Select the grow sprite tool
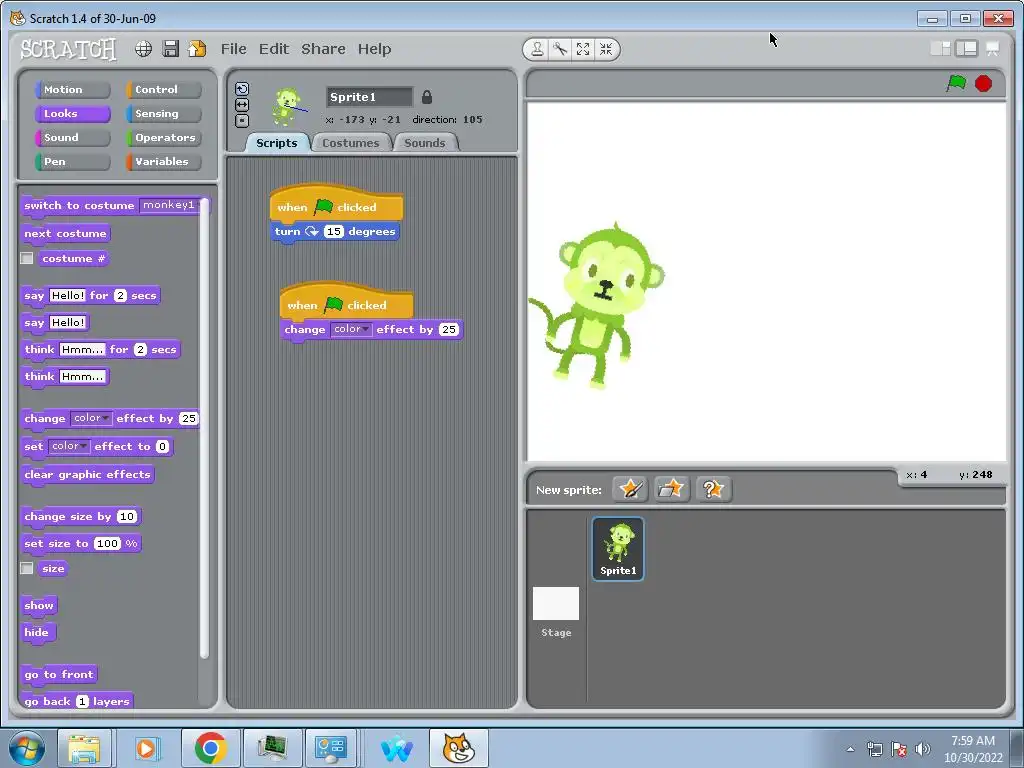This screenshot has height=768, width=1024. coord(583,49)
